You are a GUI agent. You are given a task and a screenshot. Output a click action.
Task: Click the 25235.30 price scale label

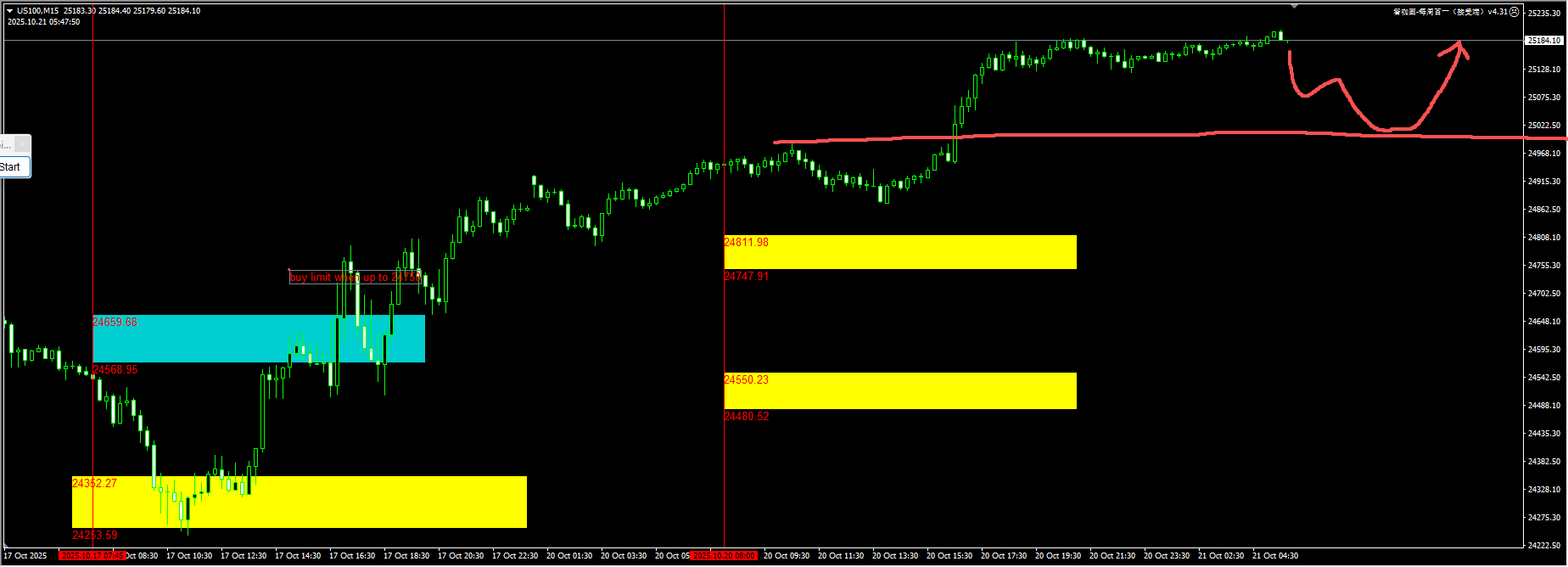[x=1544, y=14]
